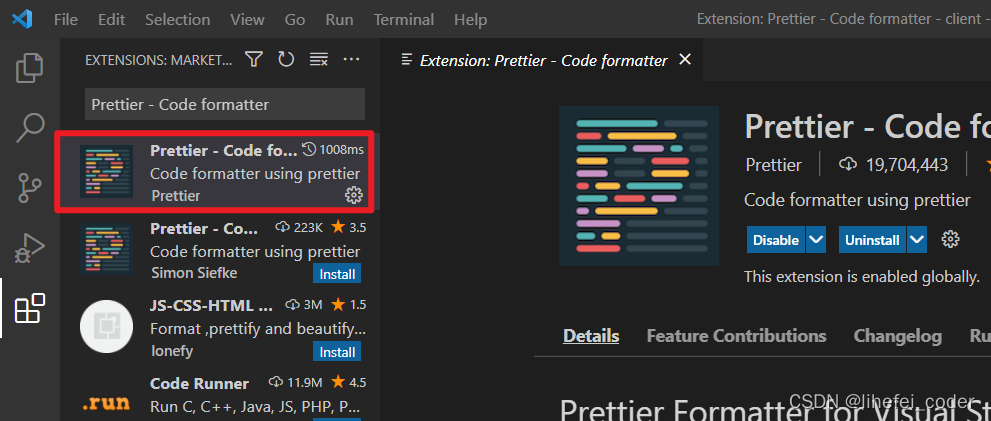Clear extensions search results
The width and height of the screenshot is (991, 421).
click(319, 59)
